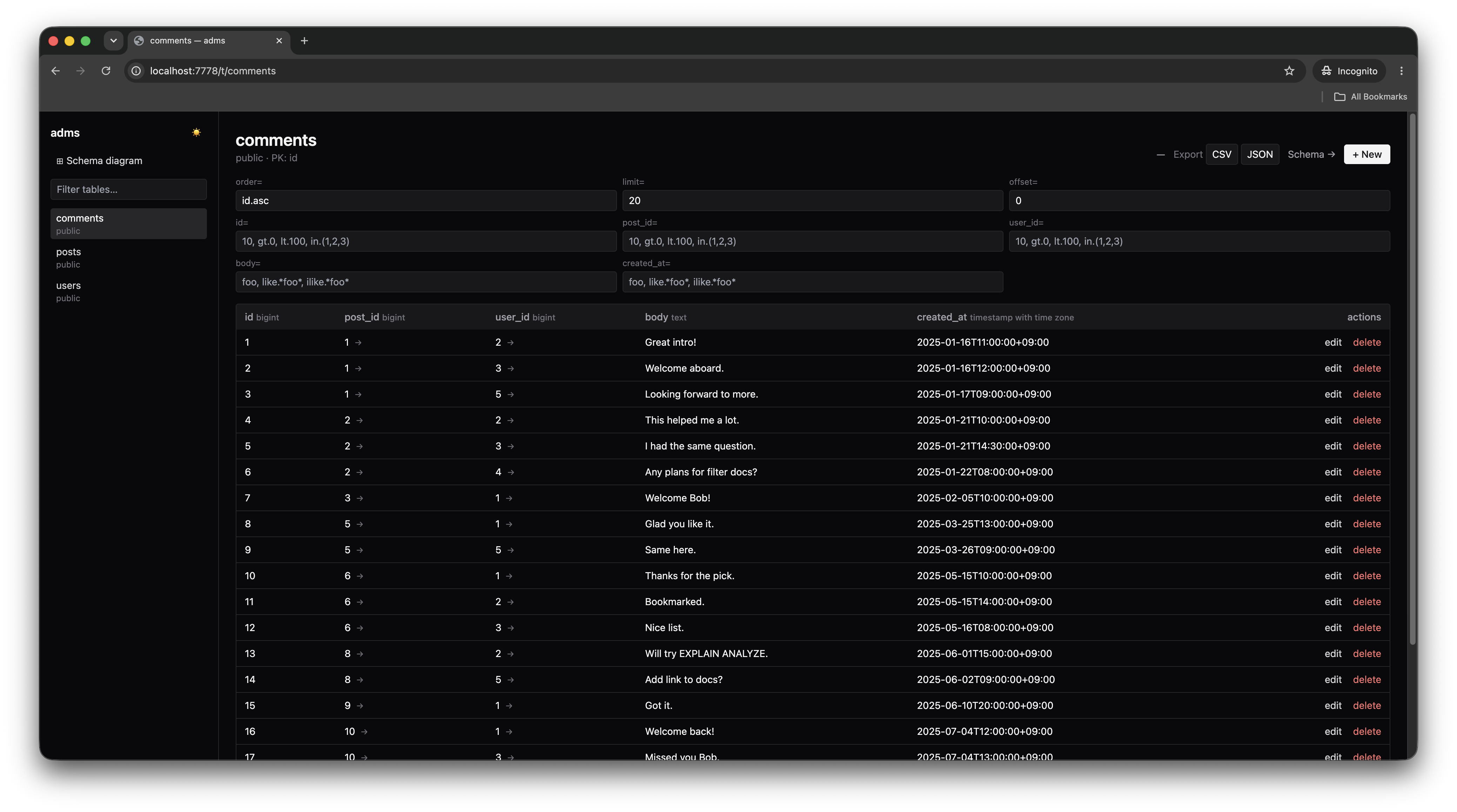This screenshot has width=1457, height=812.
Task: Export table as CSV
Action: coord(1221,154)
